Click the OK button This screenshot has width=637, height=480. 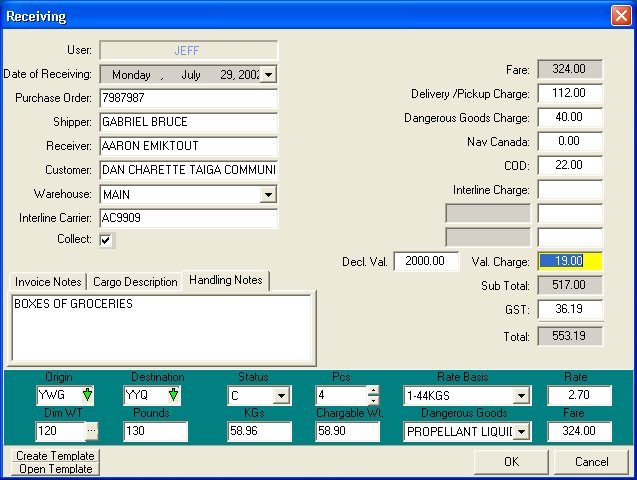coord(511,462)
